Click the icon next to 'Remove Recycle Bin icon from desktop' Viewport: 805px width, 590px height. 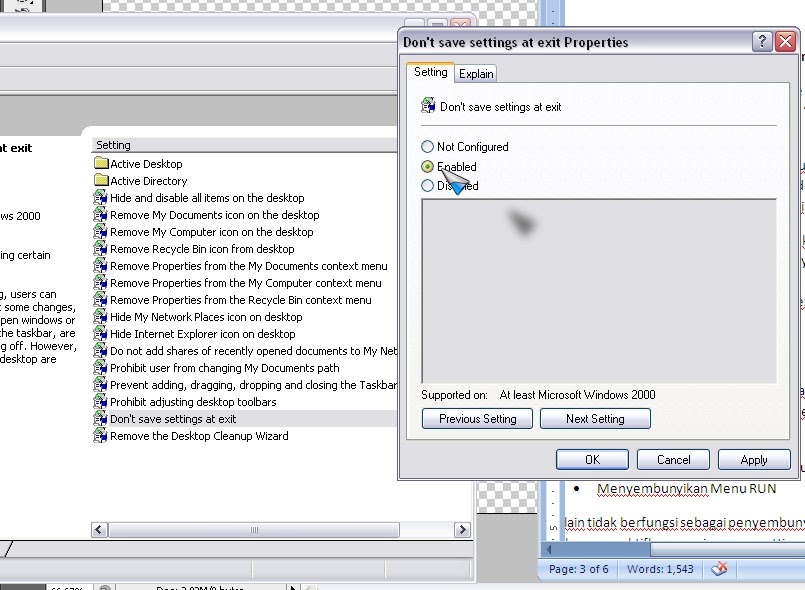pos(100,248)
